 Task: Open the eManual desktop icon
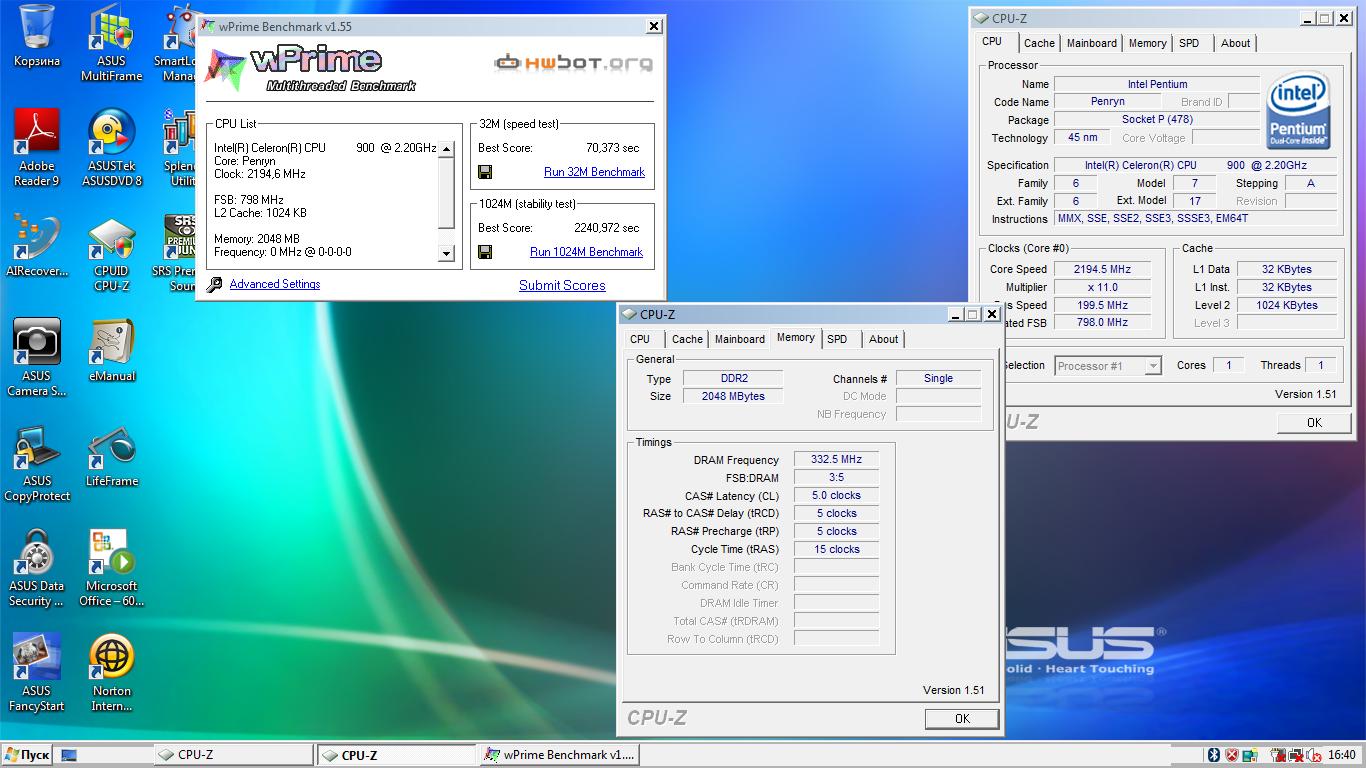tap(112, 351)
